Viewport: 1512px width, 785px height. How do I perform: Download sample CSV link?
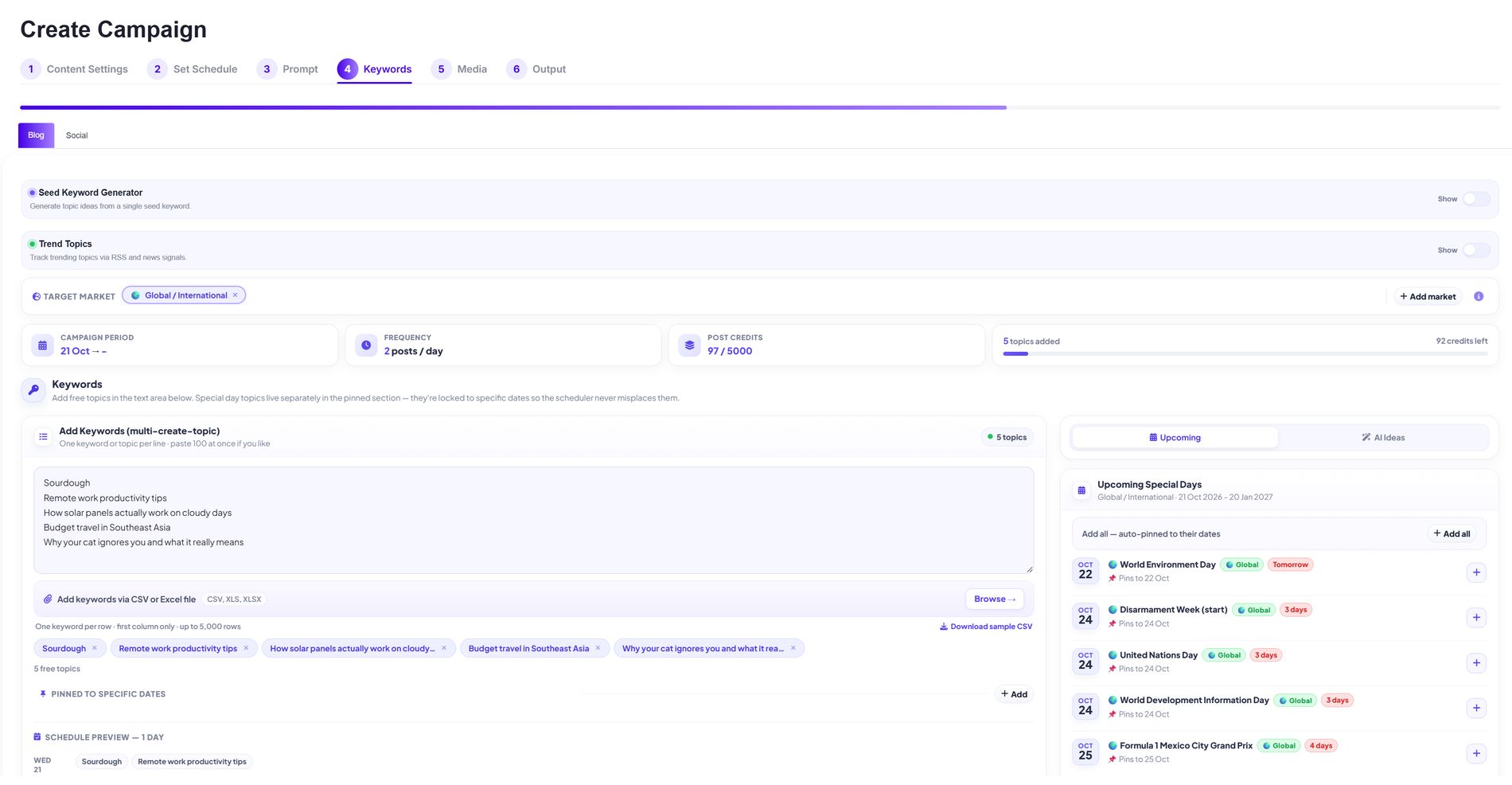point(986,627)
